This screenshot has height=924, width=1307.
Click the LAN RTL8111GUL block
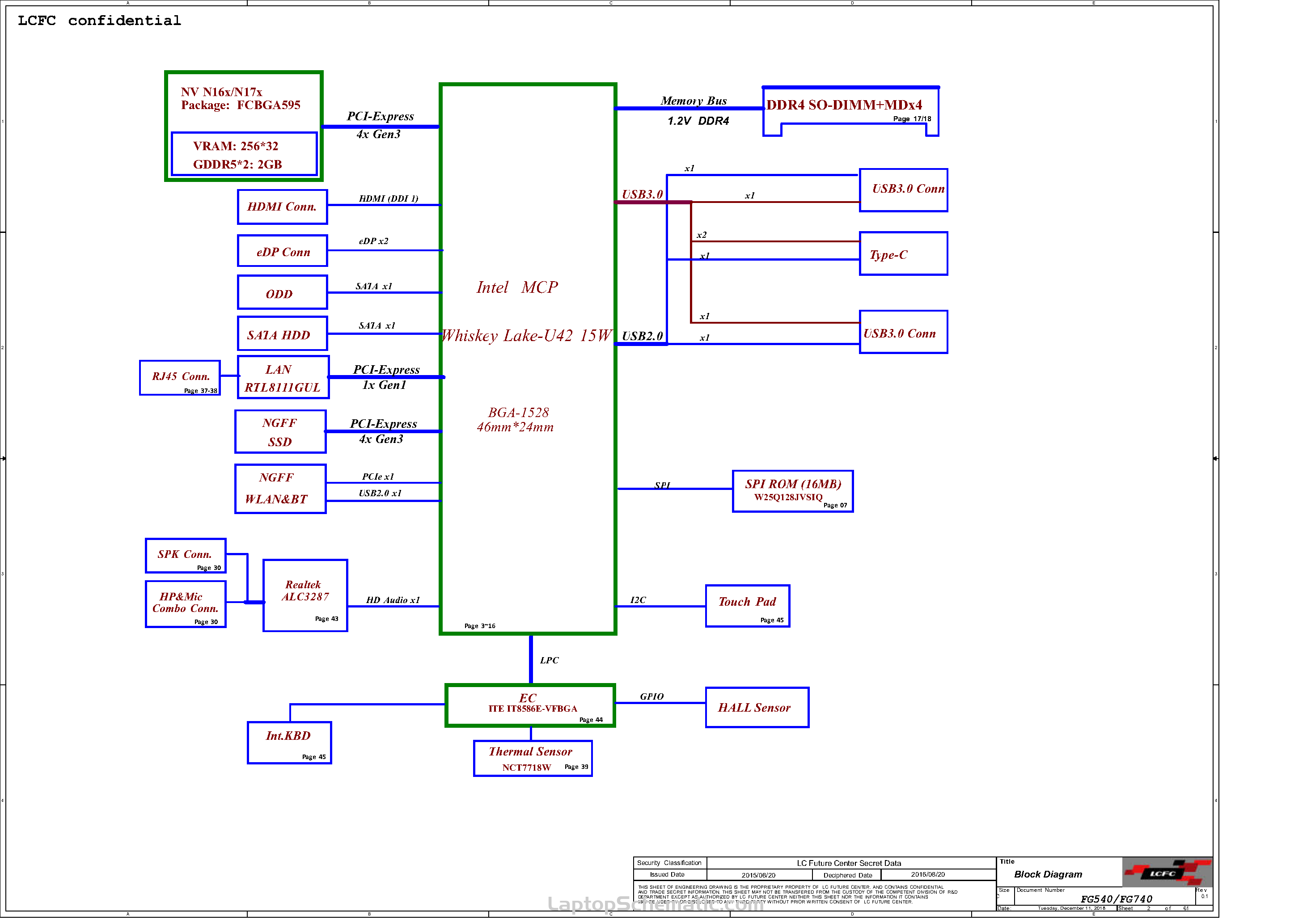pyautogui.click(x=283, y=378)
